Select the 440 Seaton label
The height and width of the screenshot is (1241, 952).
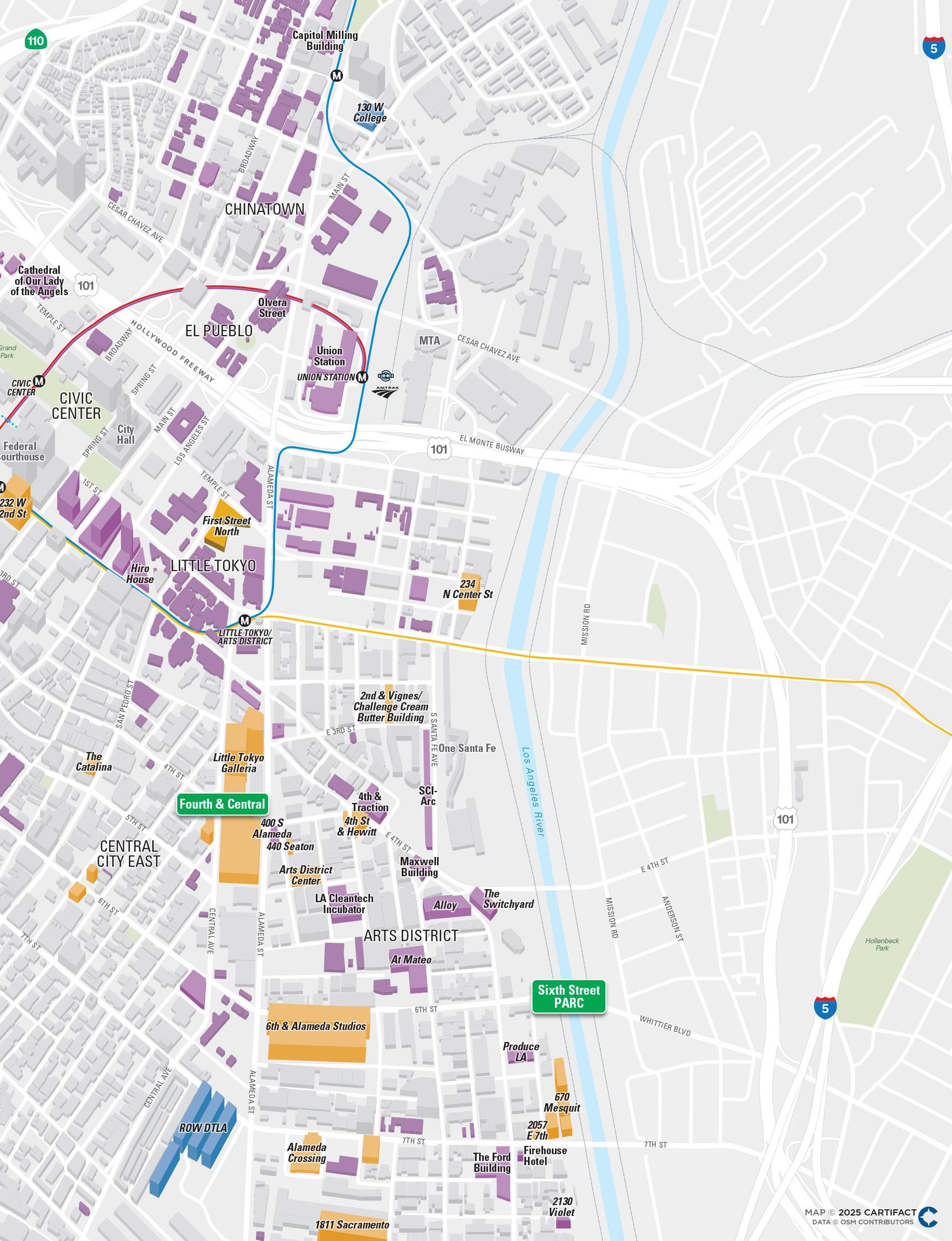tap(290, 847)
